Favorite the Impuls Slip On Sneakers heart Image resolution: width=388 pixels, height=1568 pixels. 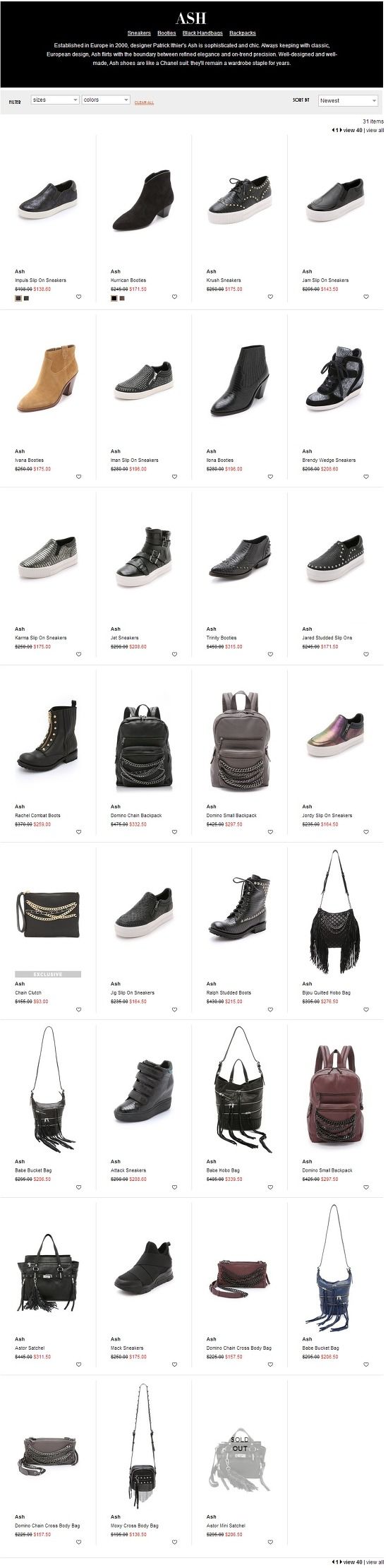(78, 297)
